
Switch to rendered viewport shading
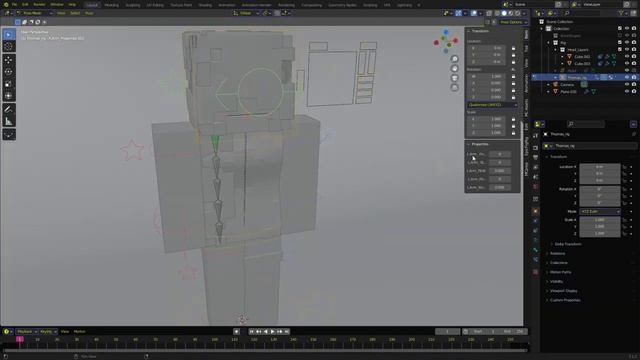(518, 13)
